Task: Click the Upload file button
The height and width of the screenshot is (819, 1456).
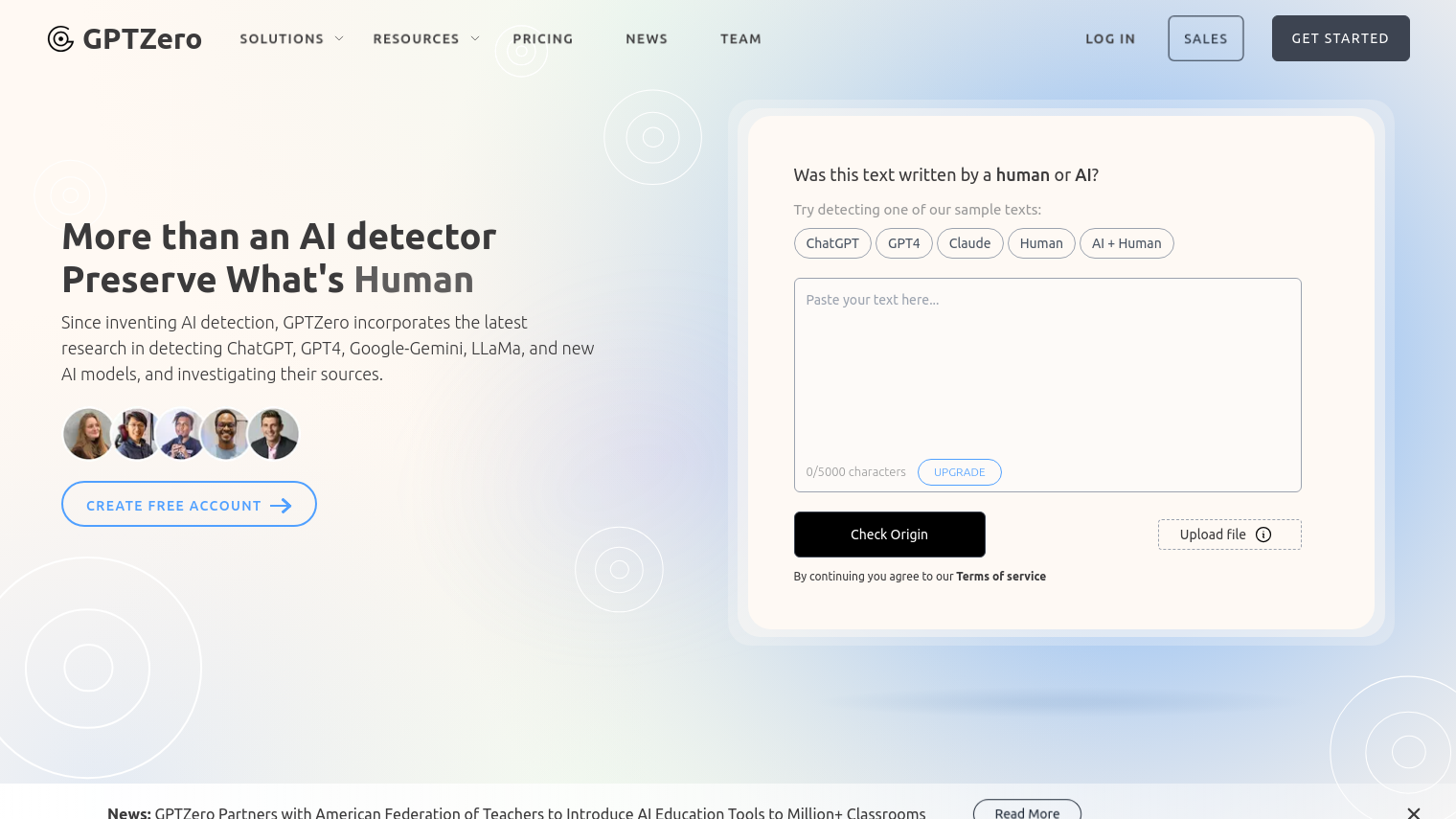Action: click(1229, 535)
